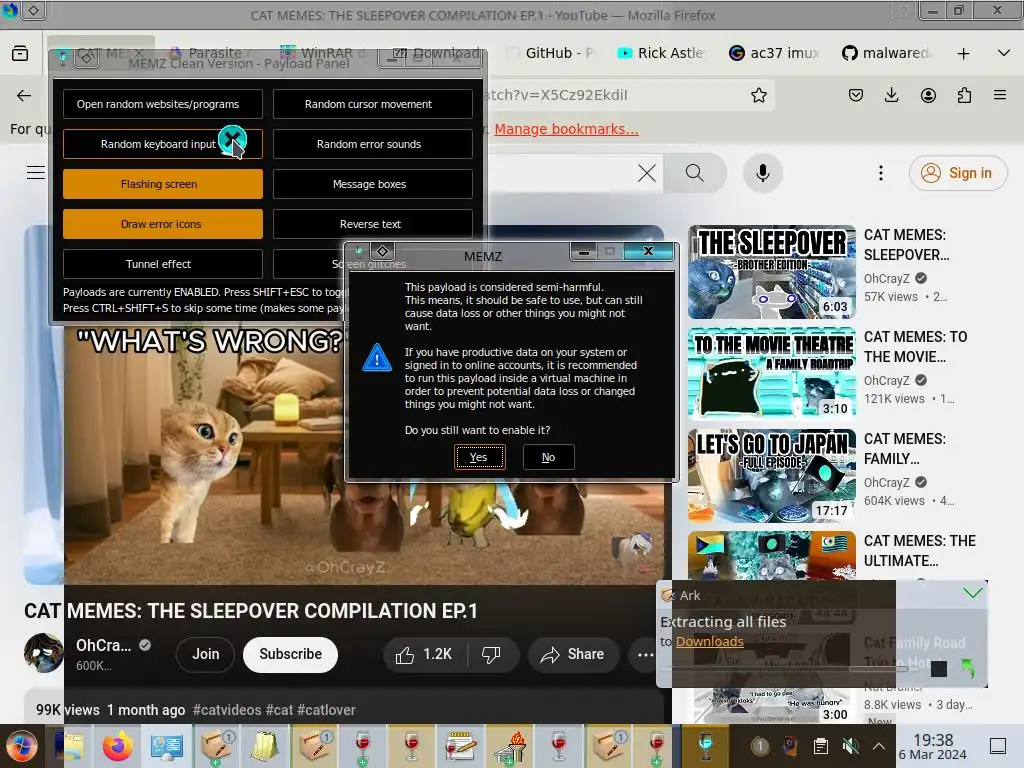Open the Firefox account icon
Screen dimensions: 1024x768
click(x=928, y=95)
